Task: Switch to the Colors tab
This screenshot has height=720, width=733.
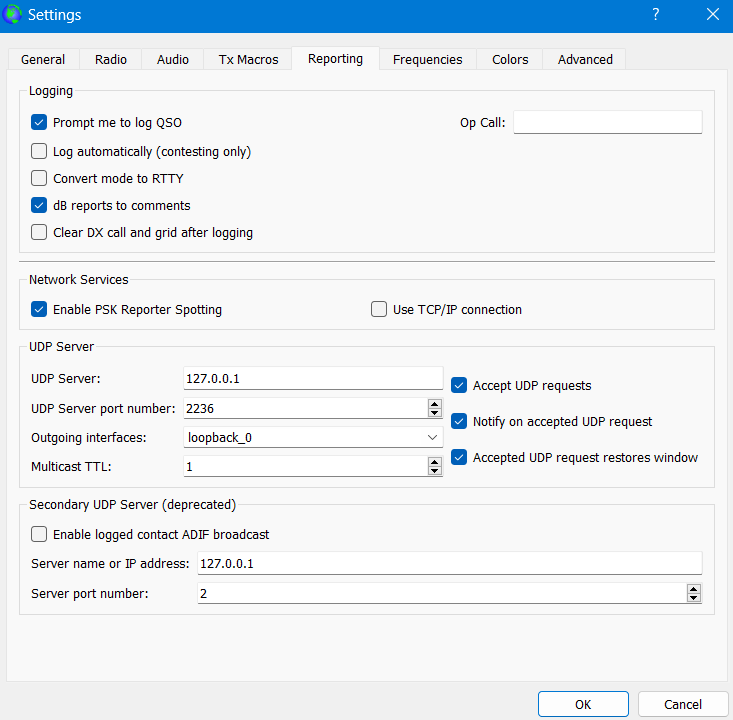Action: (510, 59)
